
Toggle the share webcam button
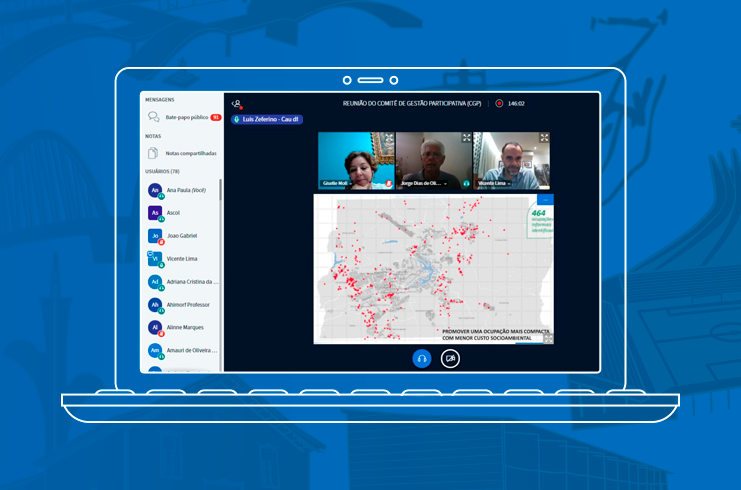451,358
